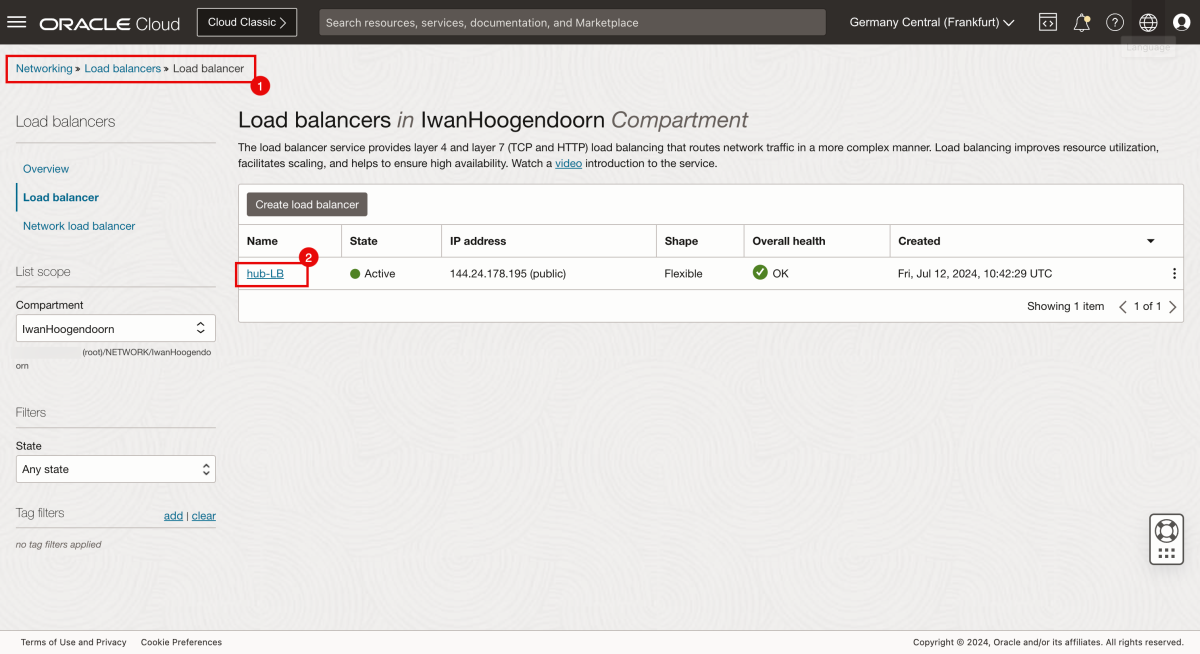Viewport: 1200px width, 654px height.
Task: Open the support lifebuoy widget
Action: [1166, 538]
